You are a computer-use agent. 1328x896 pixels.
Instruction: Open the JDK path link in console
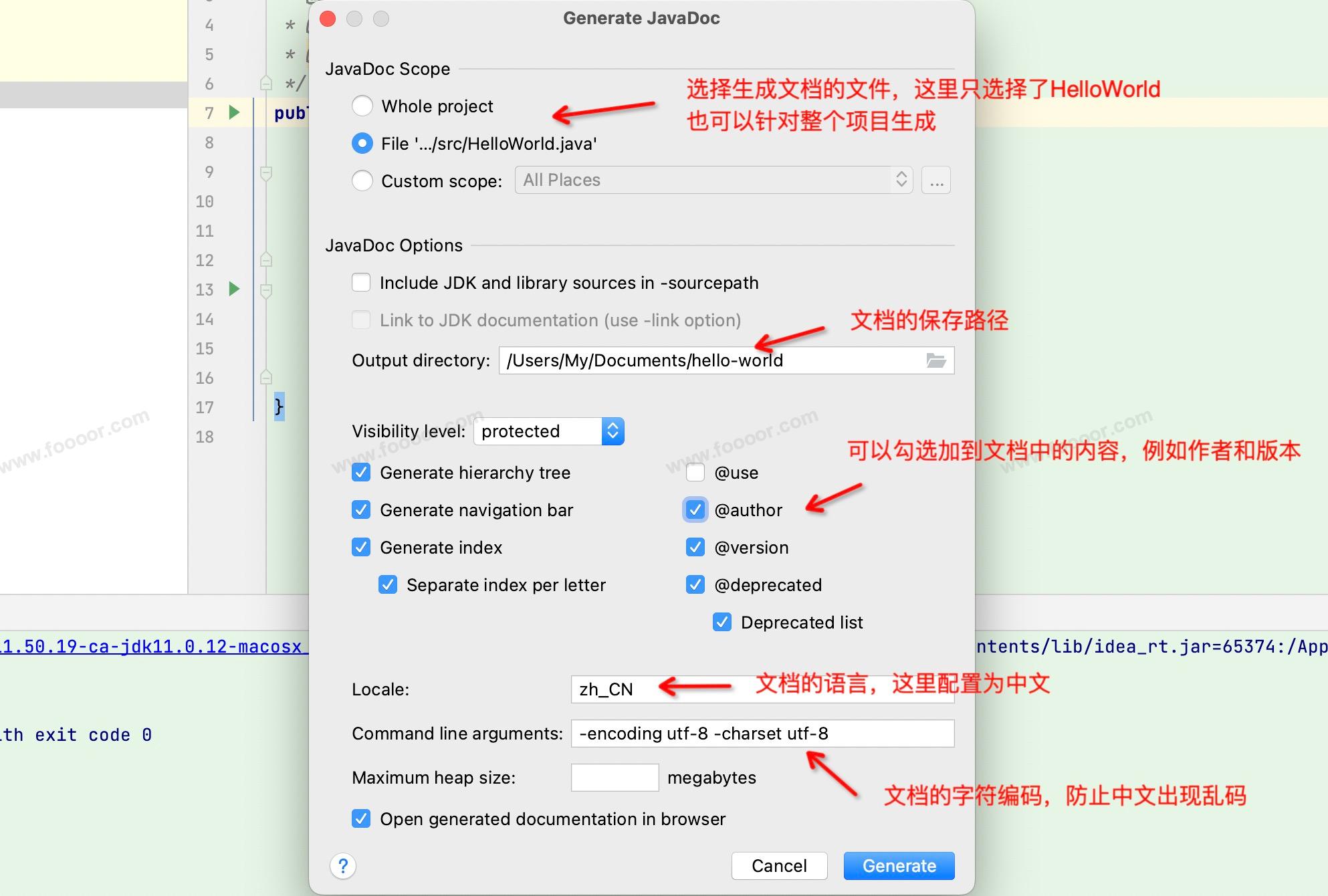[x=154, y=647]
